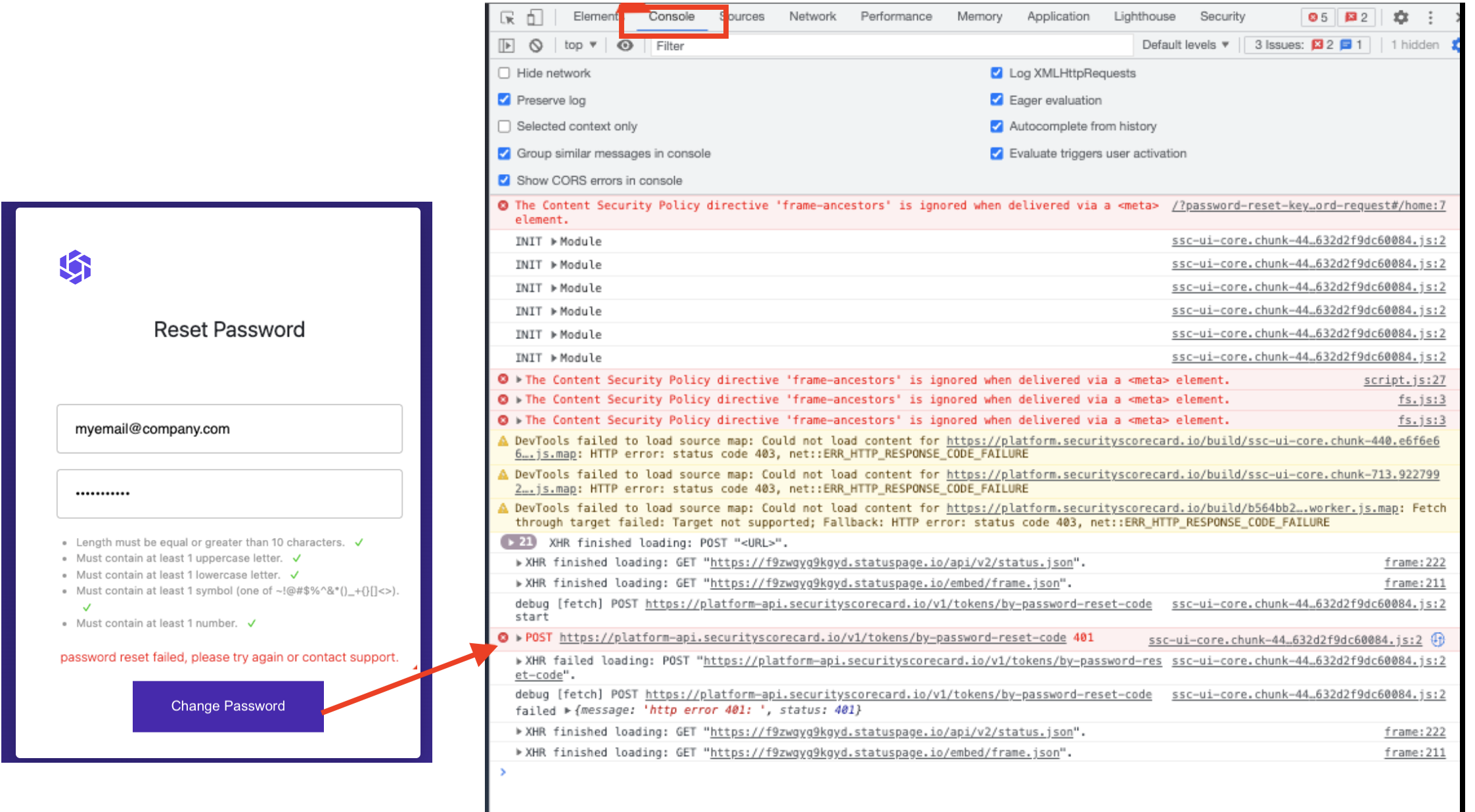Open the Memory tab
Screen dimensions: 1475x812
tap(980, 16)
